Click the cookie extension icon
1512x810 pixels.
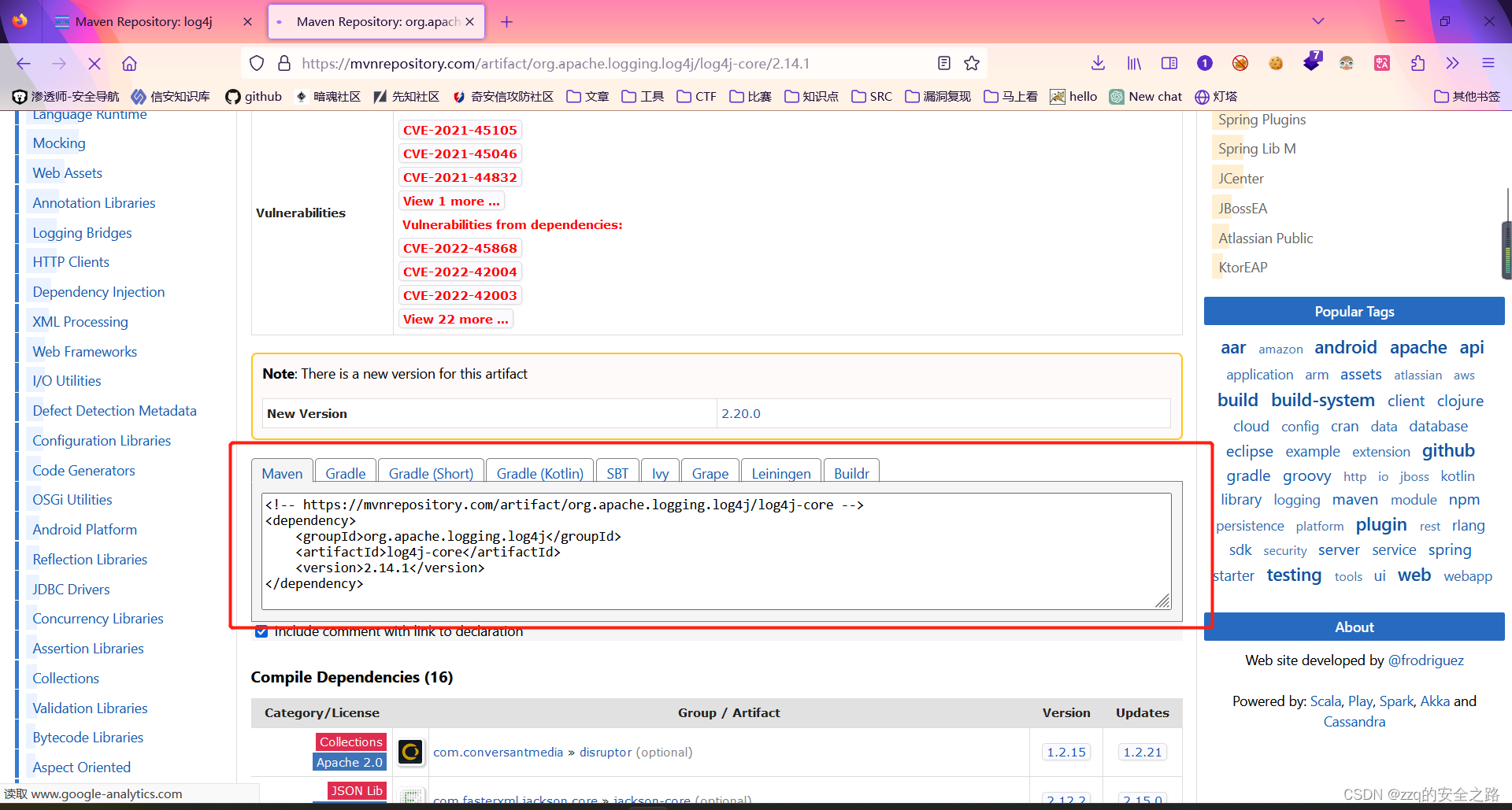1276,63
